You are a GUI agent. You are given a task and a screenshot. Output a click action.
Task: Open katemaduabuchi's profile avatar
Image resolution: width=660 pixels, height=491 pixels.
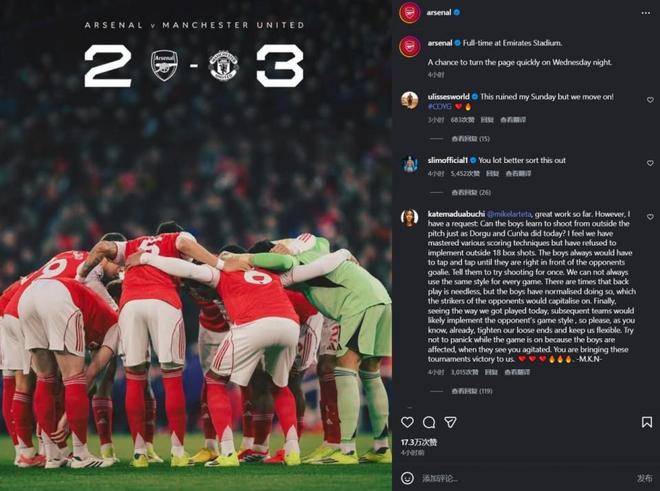point(409,218)
